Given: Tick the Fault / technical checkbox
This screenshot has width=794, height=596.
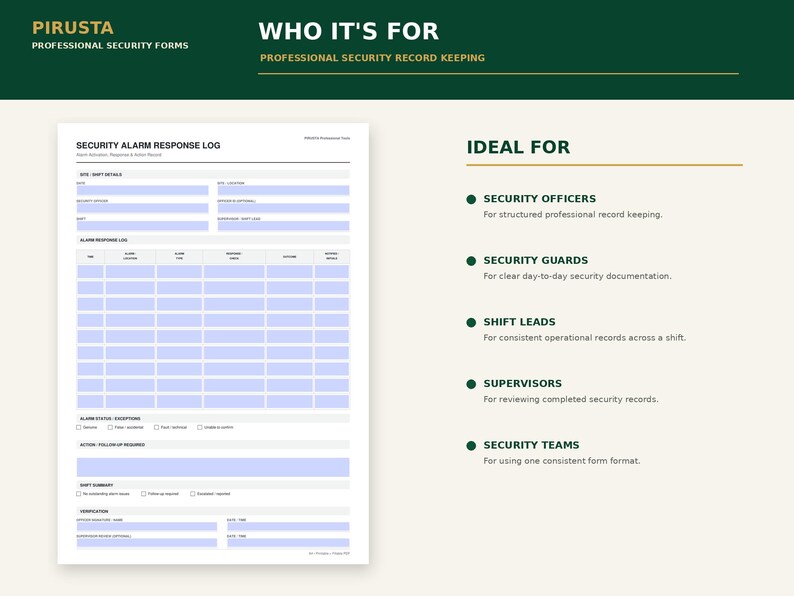Looking at the screenshot, I should point(156,427).
